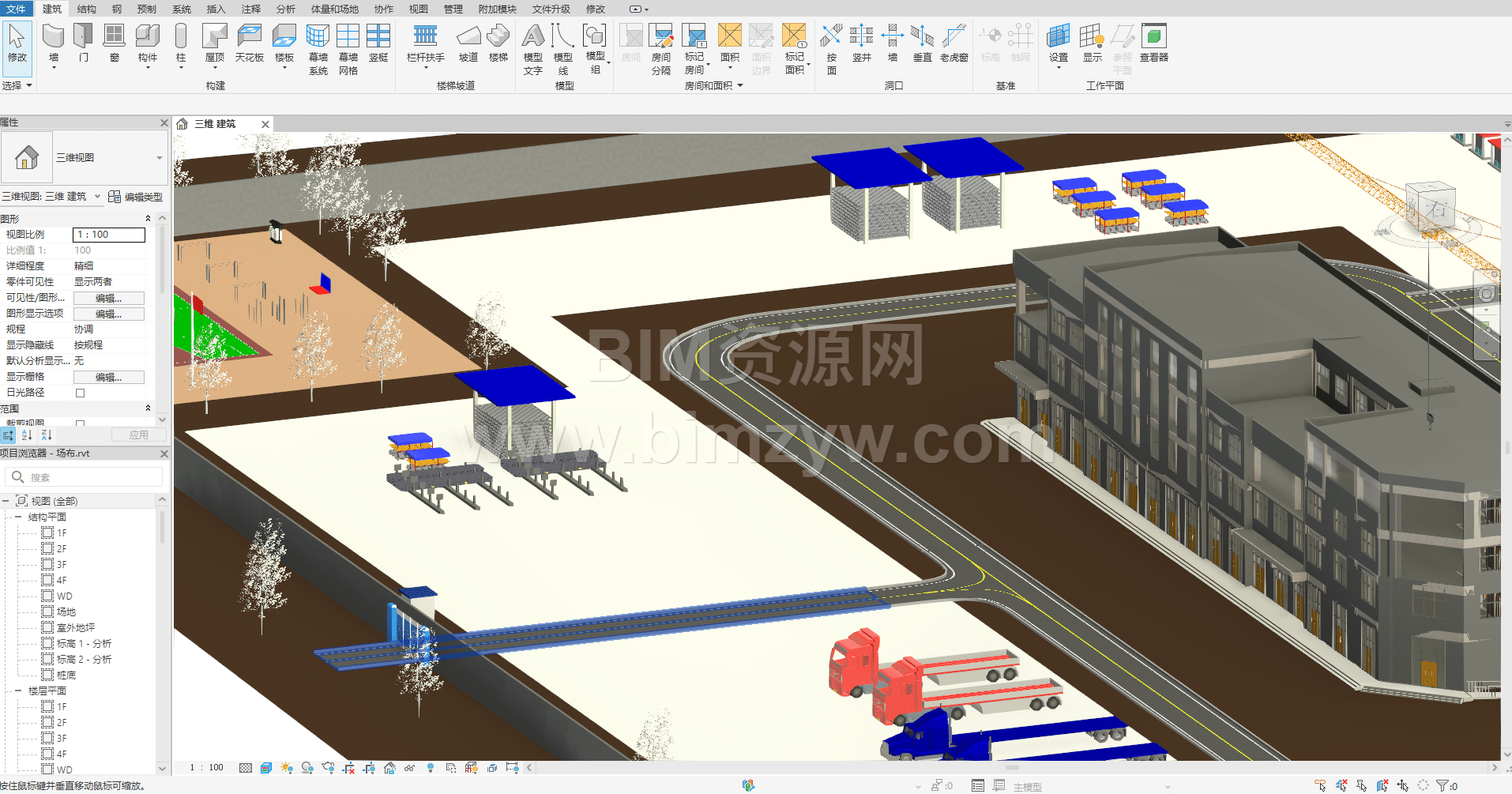
Task: Click the Visual Style cube icon
Action: (266, 768)
